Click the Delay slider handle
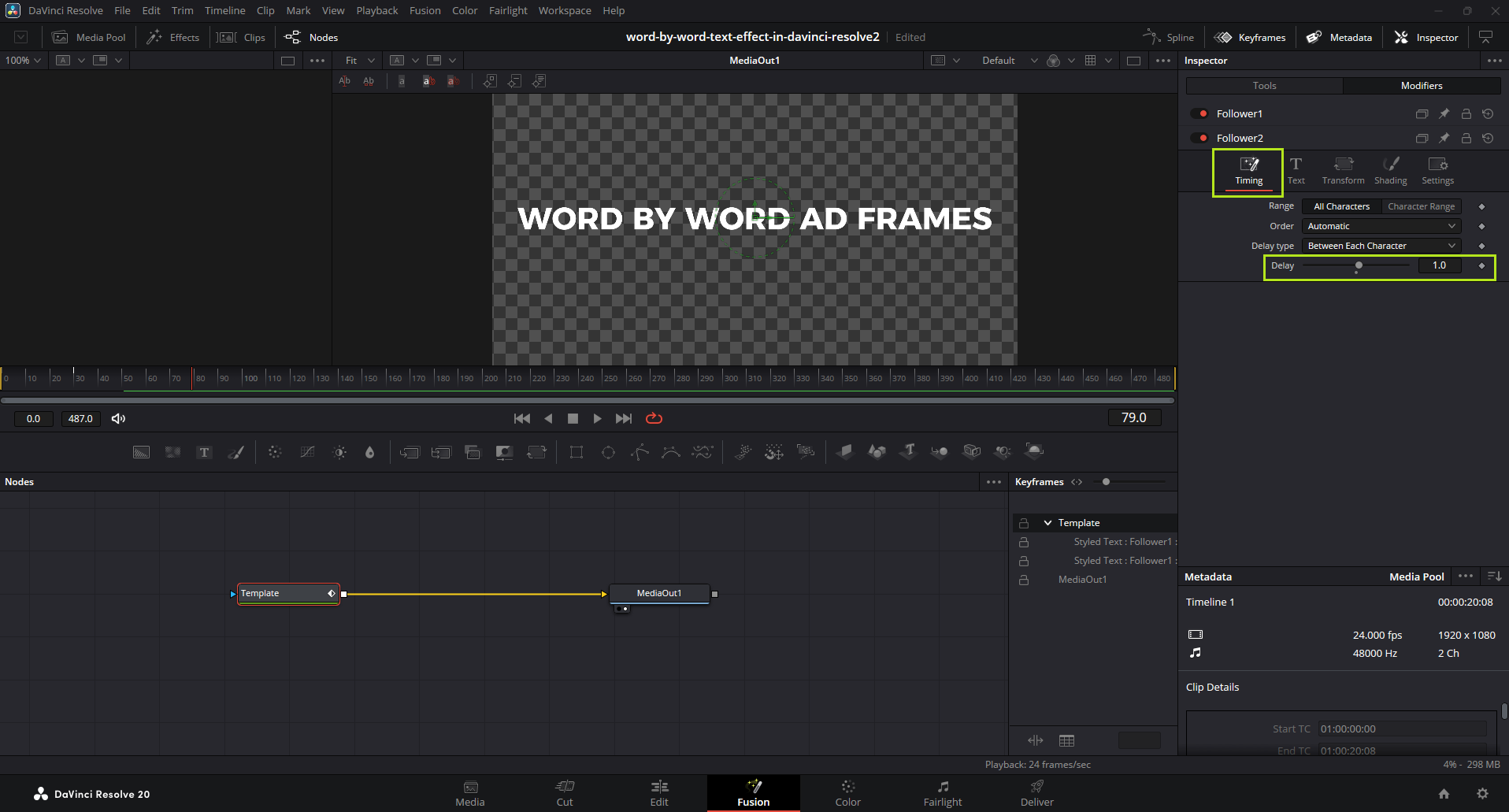The width and height of the screenshot is (1509, 812). pos(1359,265)
